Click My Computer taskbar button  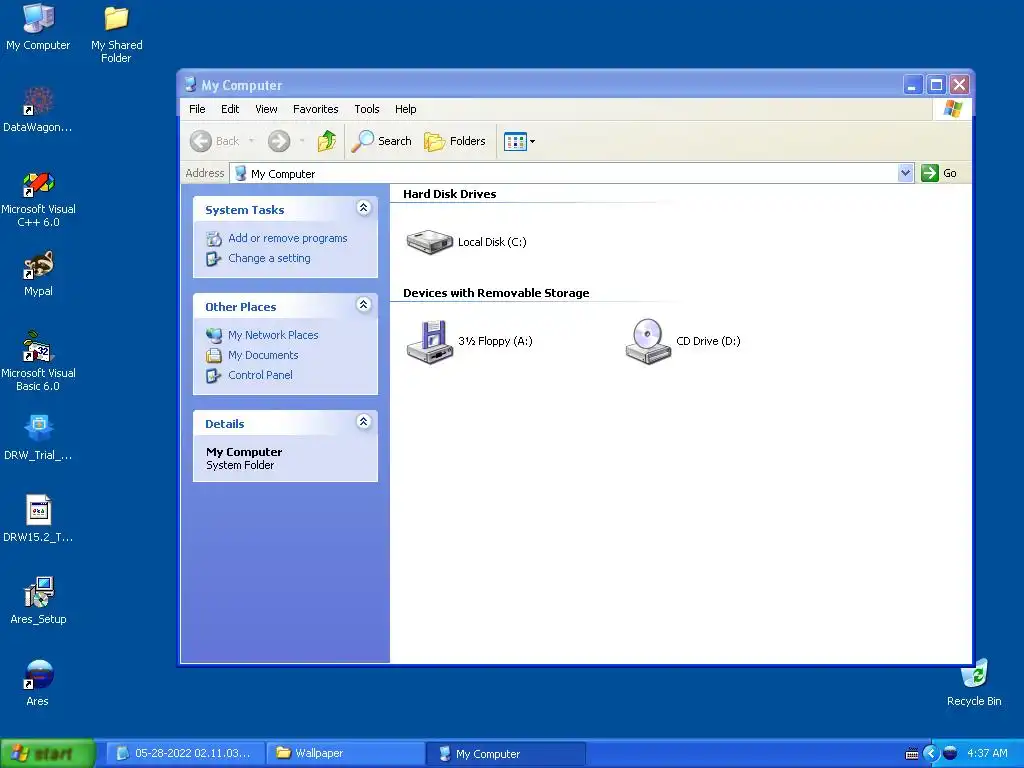click(505, 754)
